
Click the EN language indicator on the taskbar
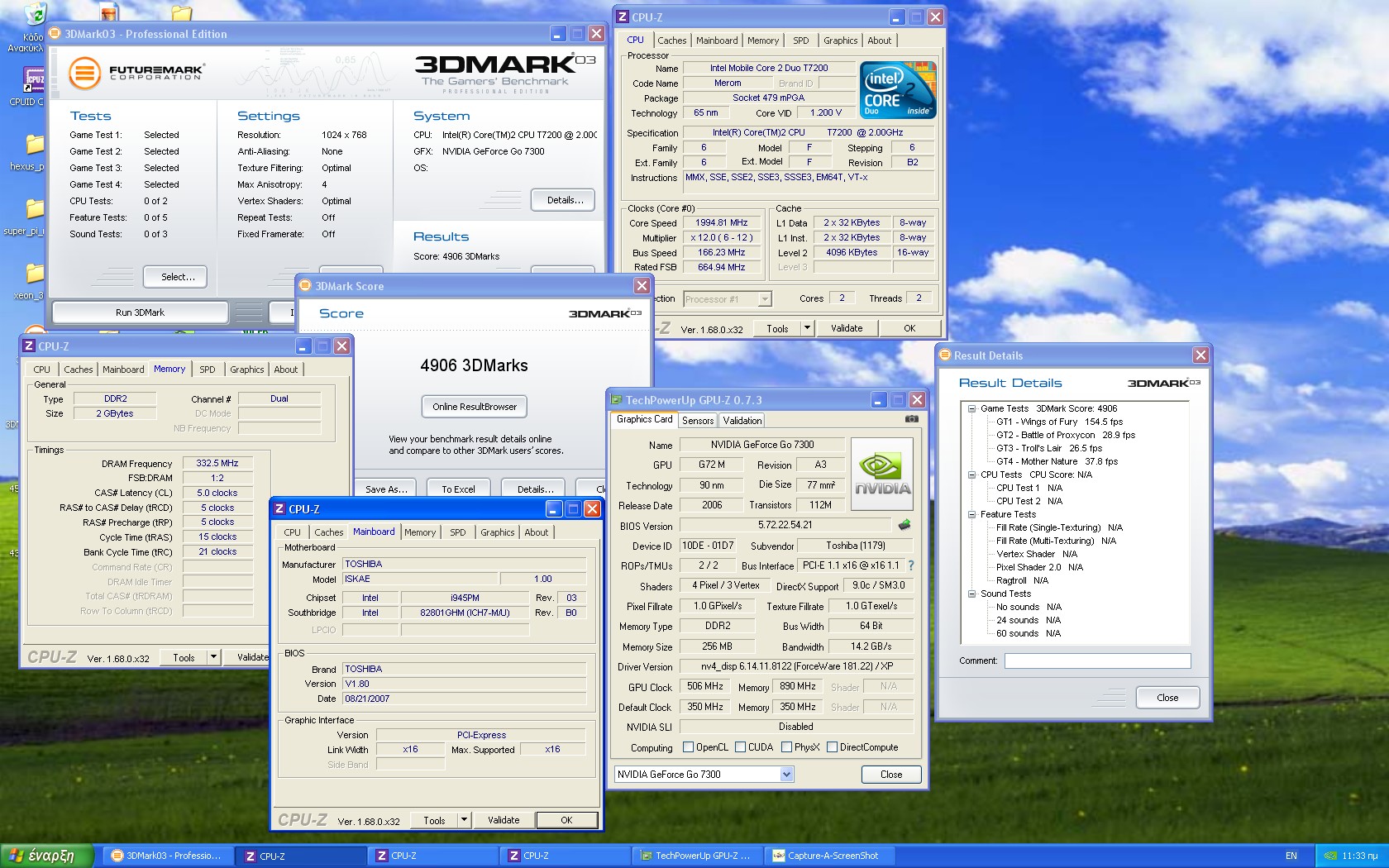tap(1291, 856)
